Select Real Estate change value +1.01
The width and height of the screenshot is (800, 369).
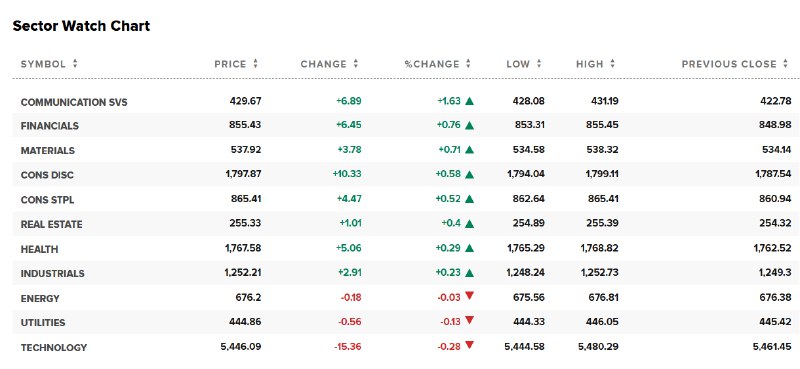pyautogui.click(x=351, y=223)
